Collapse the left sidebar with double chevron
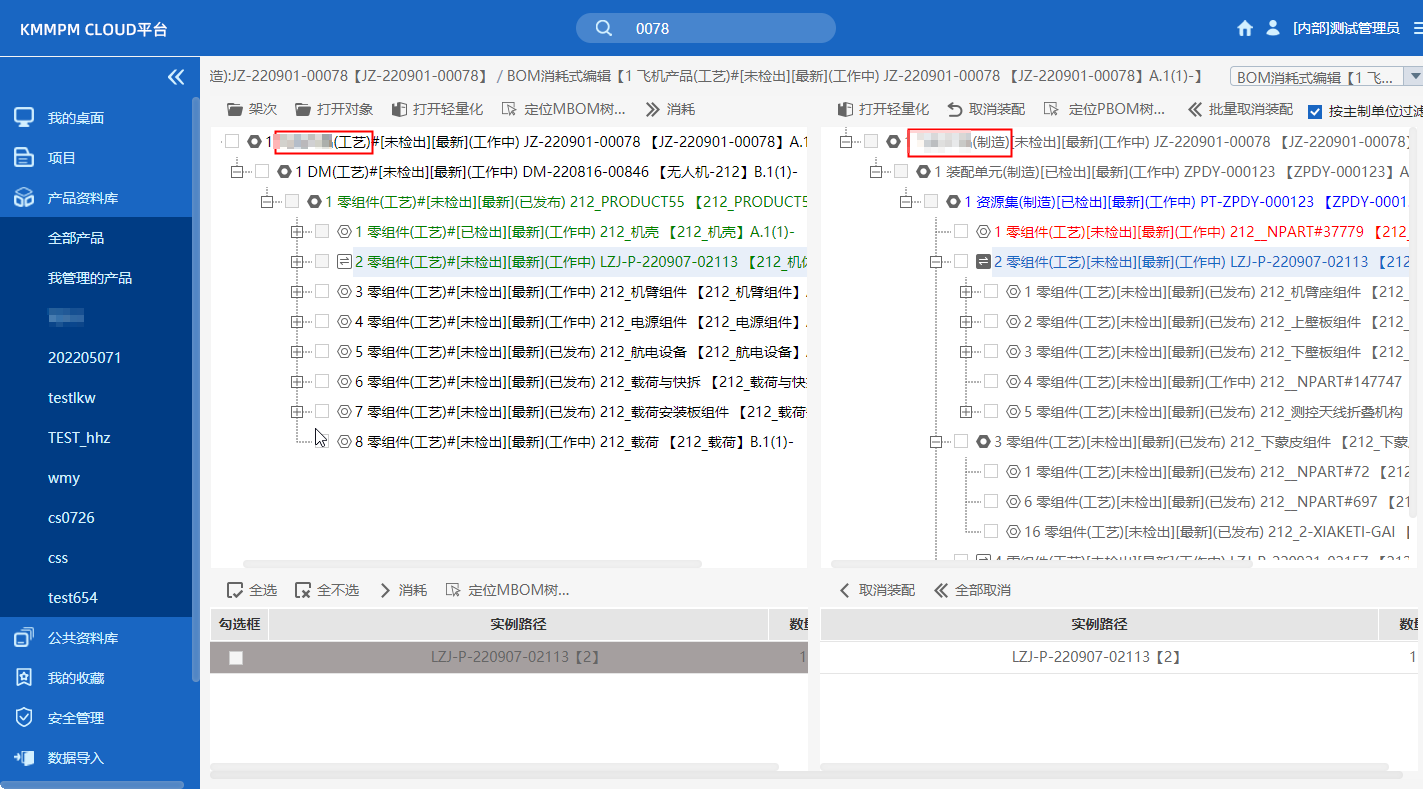 pos(176,77)
